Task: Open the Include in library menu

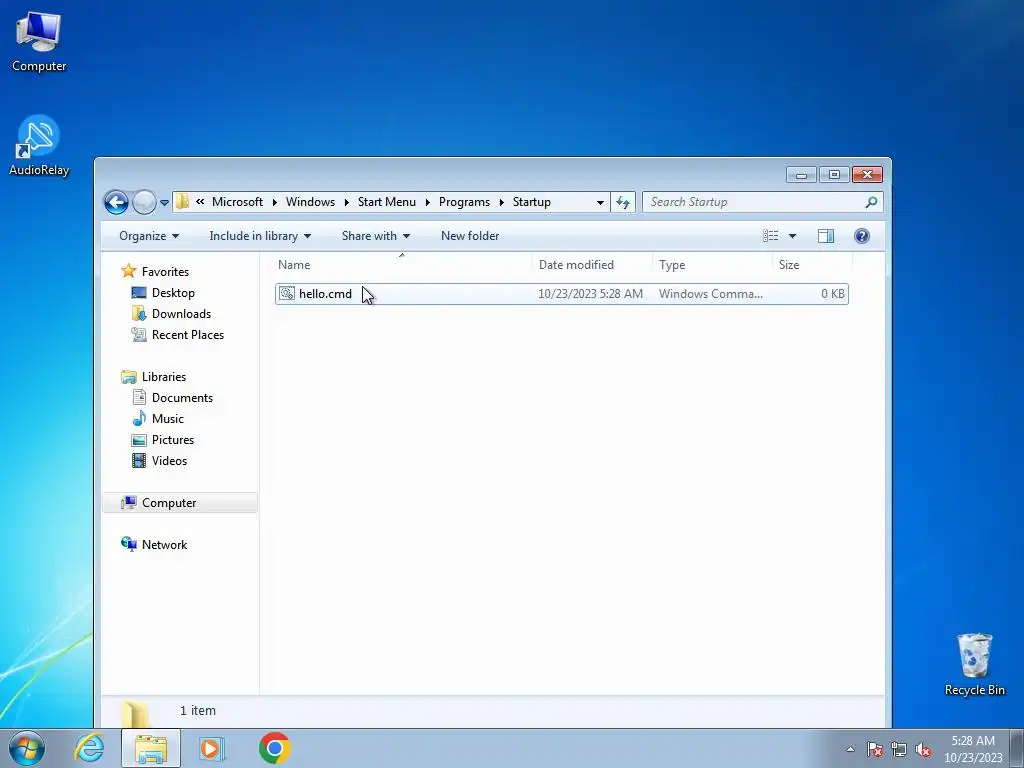Action: pyautogui.click(x=260, y=236)
